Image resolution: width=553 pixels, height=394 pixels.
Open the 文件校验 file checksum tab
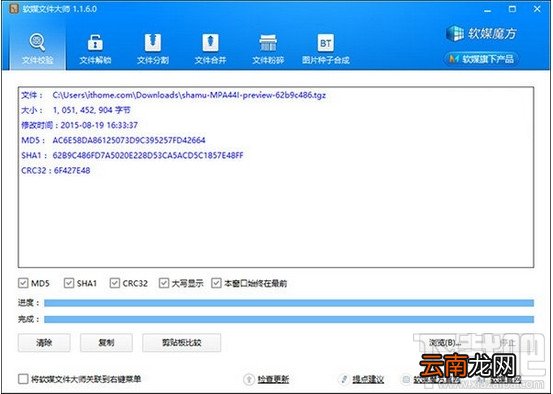(37, 48)
